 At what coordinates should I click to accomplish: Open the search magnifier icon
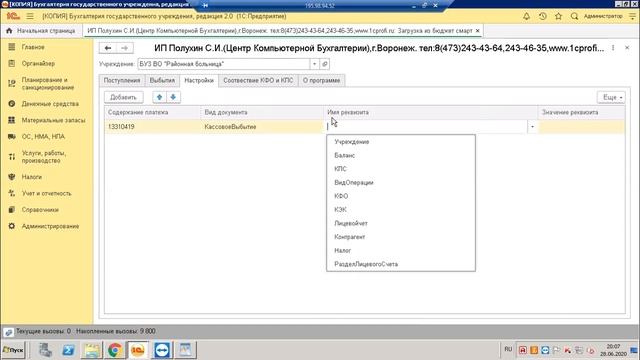[574, 16]
